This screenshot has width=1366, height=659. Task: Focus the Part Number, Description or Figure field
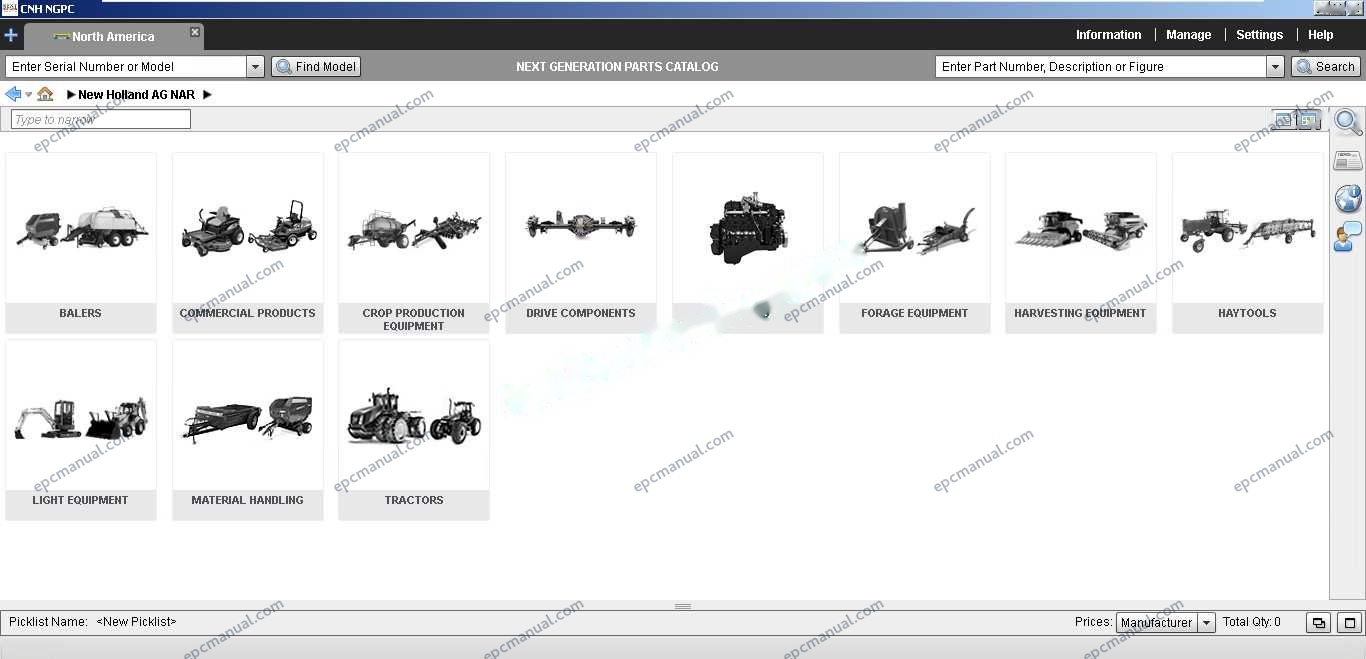pos(1101,67)
